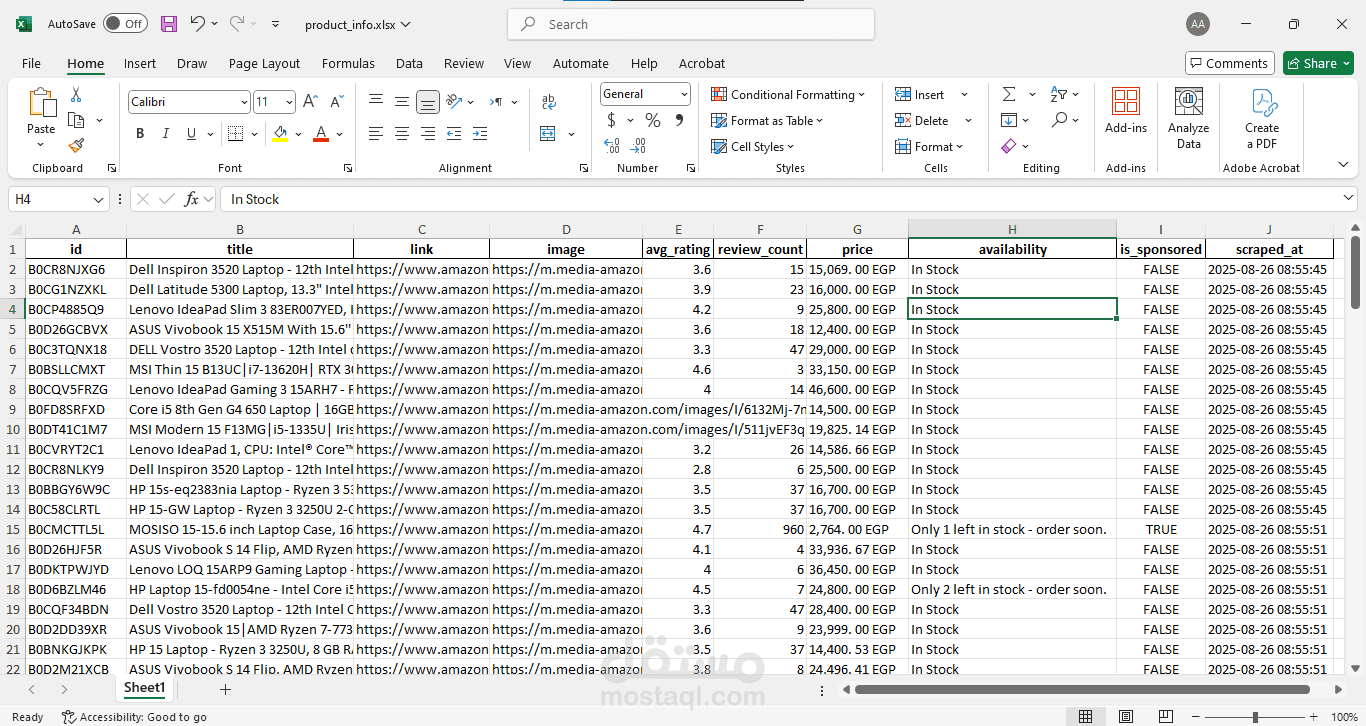
Task: Open the File menu
Action: tap(31, 63)
